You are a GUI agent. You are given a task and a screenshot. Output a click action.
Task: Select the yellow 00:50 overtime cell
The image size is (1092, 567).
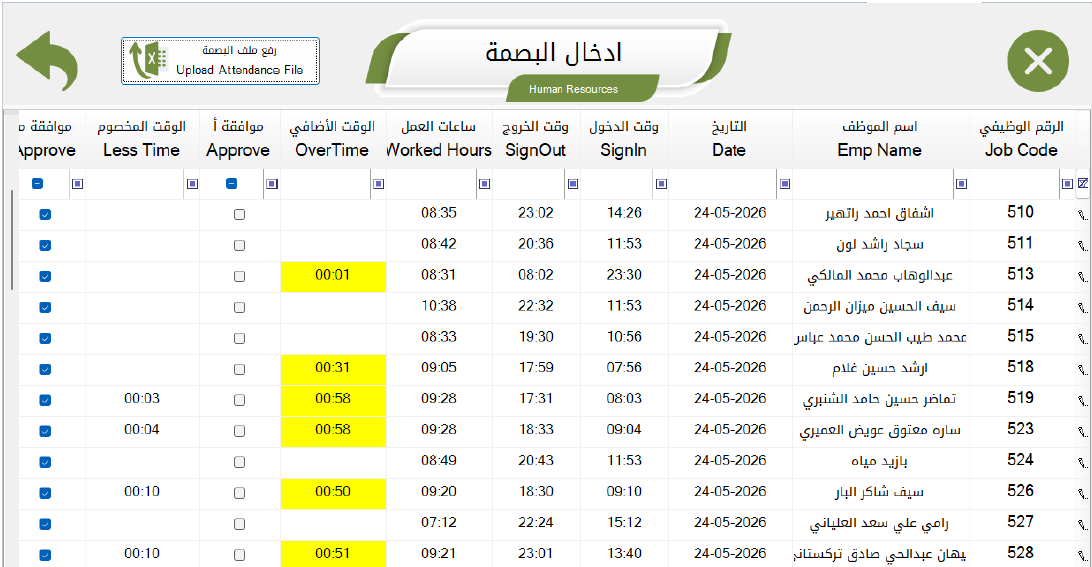[x=333, y=493]
